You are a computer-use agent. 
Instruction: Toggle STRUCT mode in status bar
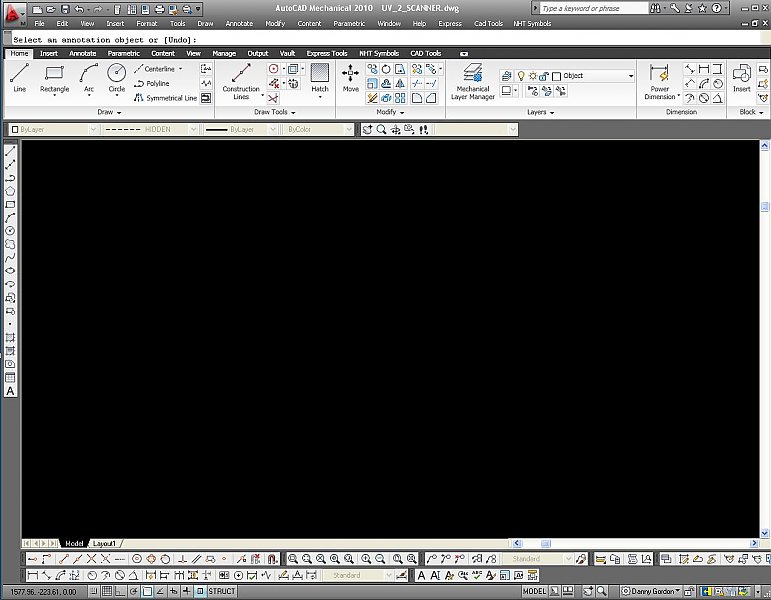tap(222, 591)
